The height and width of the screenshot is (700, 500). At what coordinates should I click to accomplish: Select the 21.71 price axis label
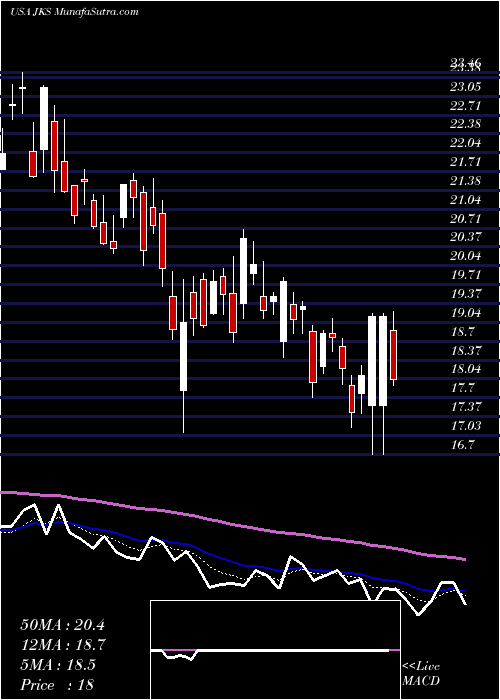(x=466, y=162)
